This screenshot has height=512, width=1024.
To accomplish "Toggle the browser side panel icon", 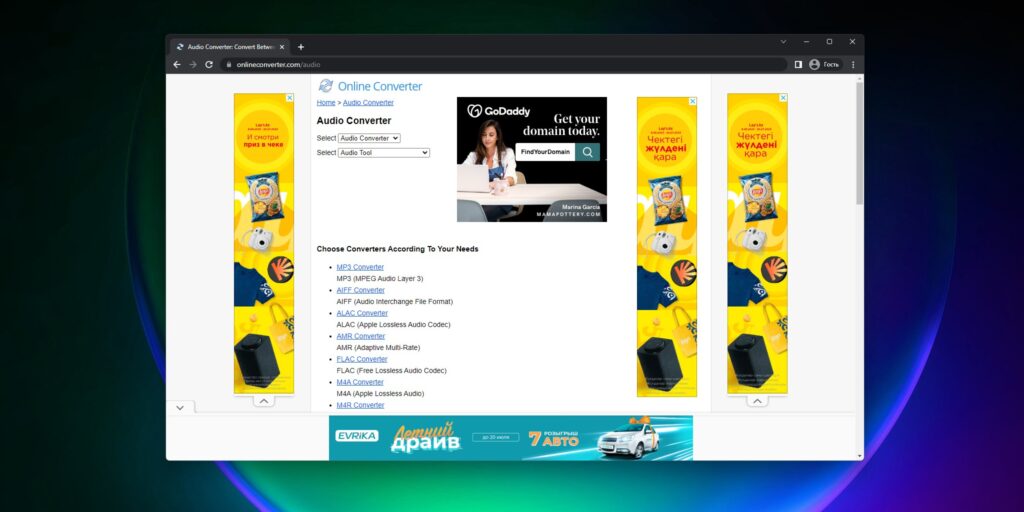I will pyautogui.click(x=798, y=65).
